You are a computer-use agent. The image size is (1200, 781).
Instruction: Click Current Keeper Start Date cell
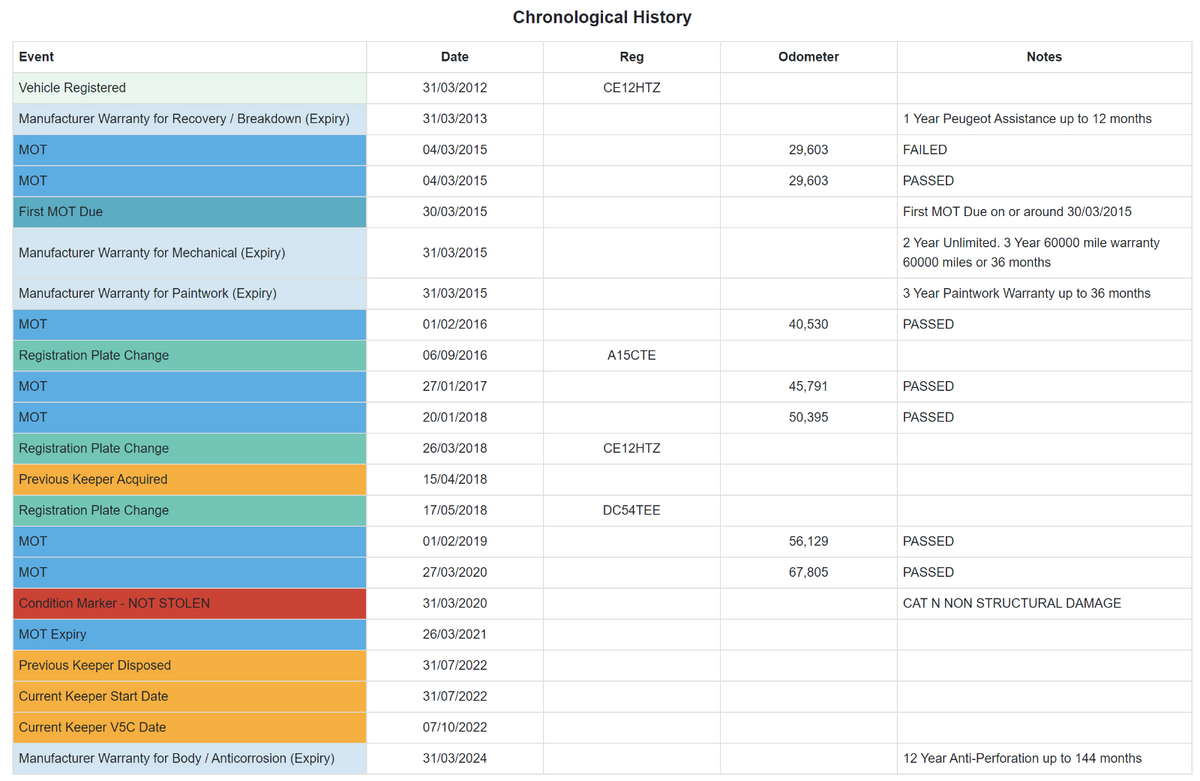189,697
